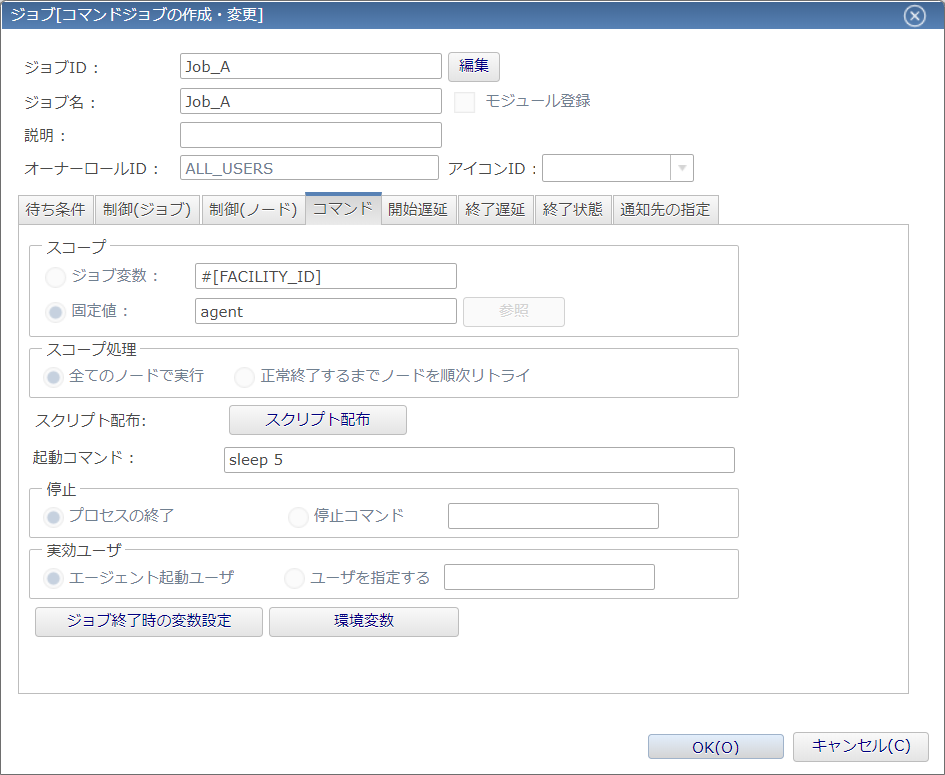Viewport: 945px width, 775px height.
Task: Select 正常終了するまでノードを順次リトライ radio button
Action: point(244,377)
